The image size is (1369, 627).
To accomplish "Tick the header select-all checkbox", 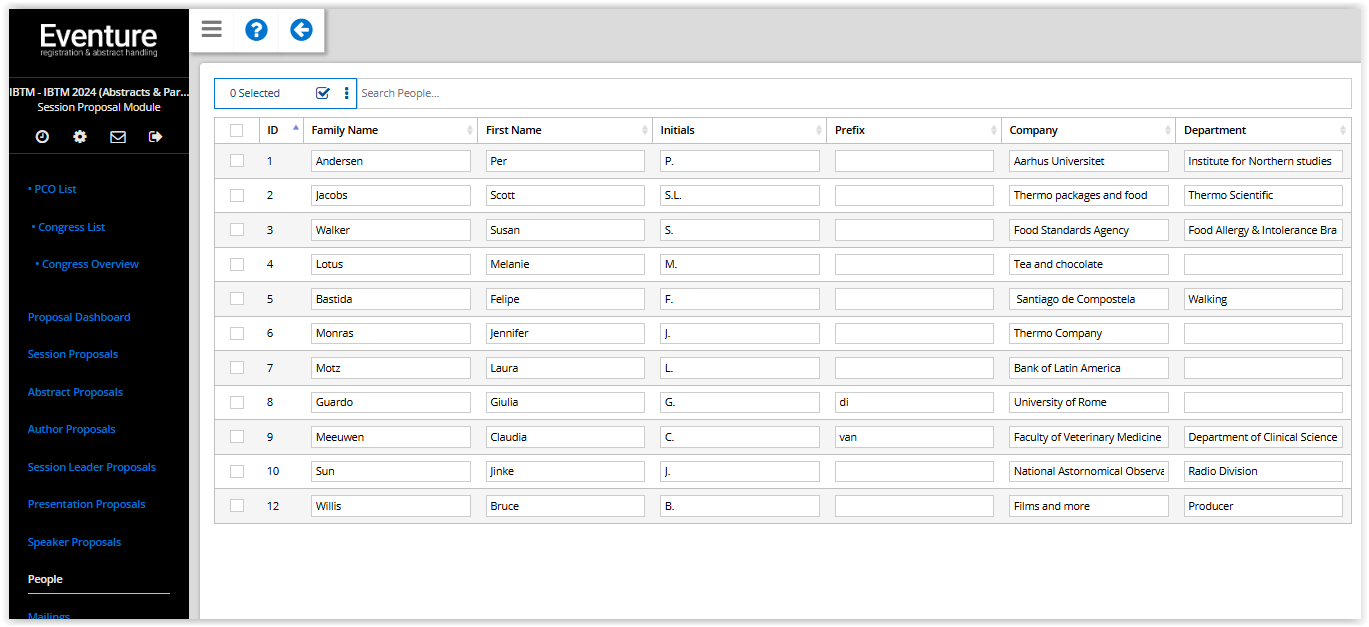I will [x=236, y=130].
